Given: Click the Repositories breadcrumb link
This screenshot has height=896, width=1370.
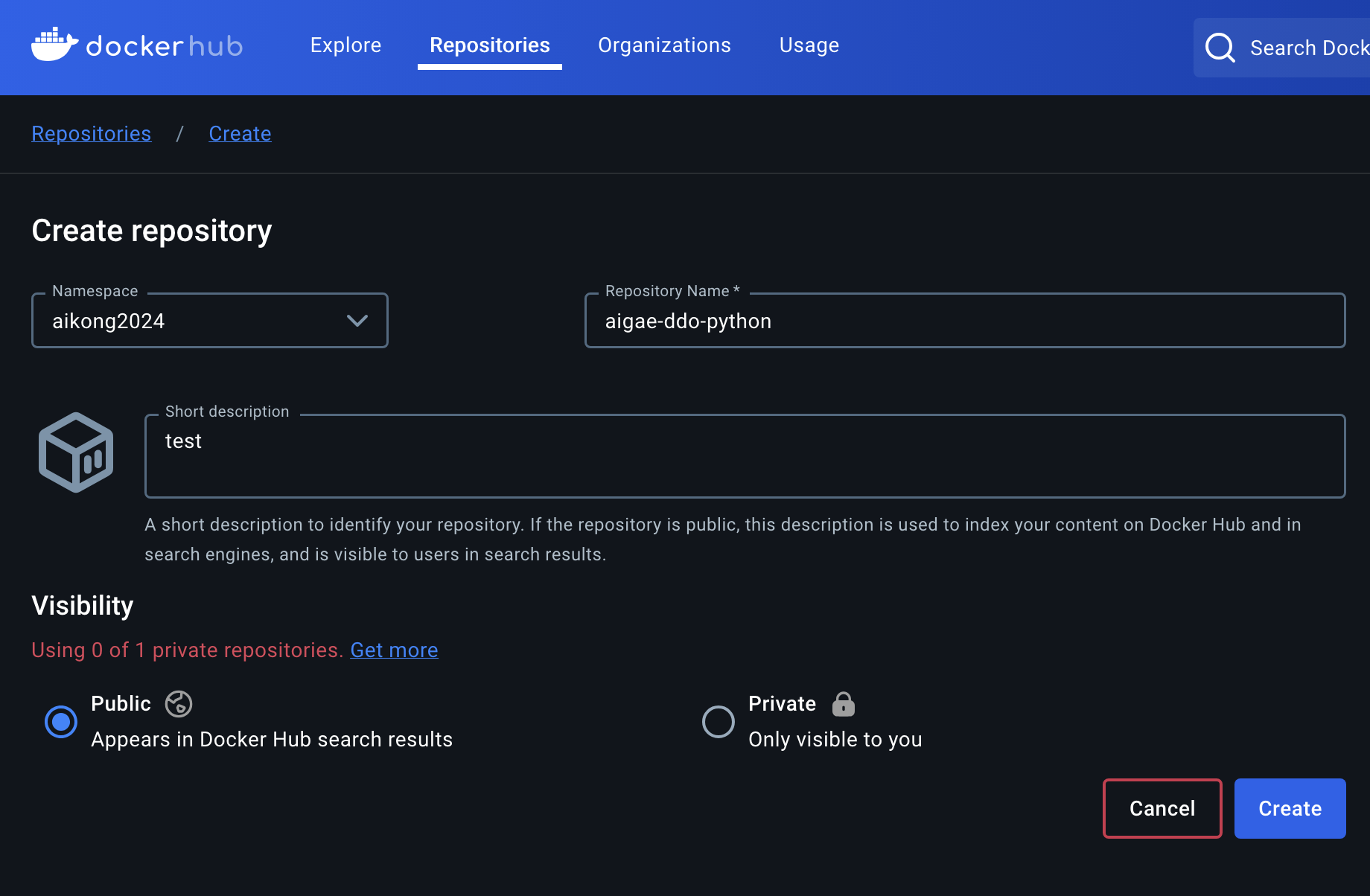Looking at the screenshot, I should click(x=92, y=133).
